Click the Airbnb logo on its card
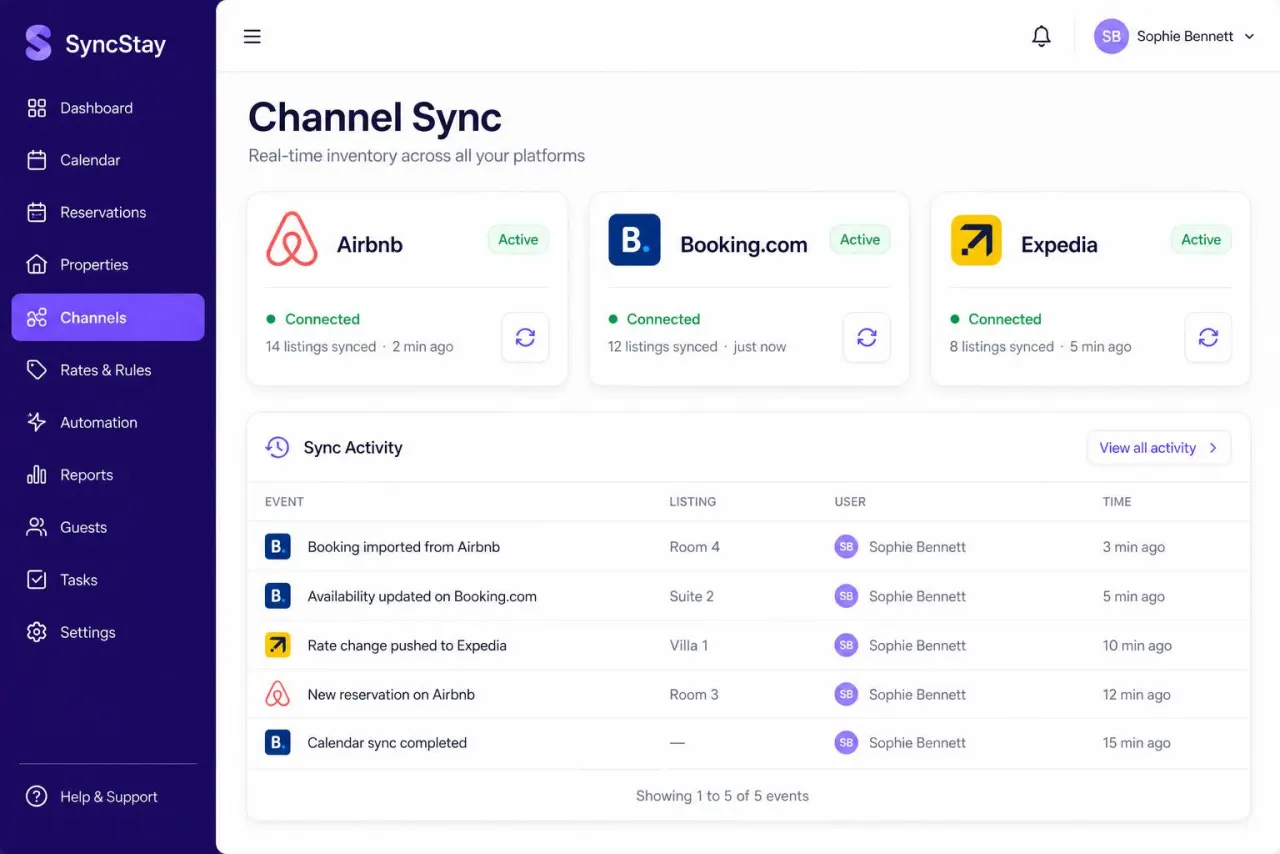The width and height of the screenshot is (1280, 854). click(292, 240)
